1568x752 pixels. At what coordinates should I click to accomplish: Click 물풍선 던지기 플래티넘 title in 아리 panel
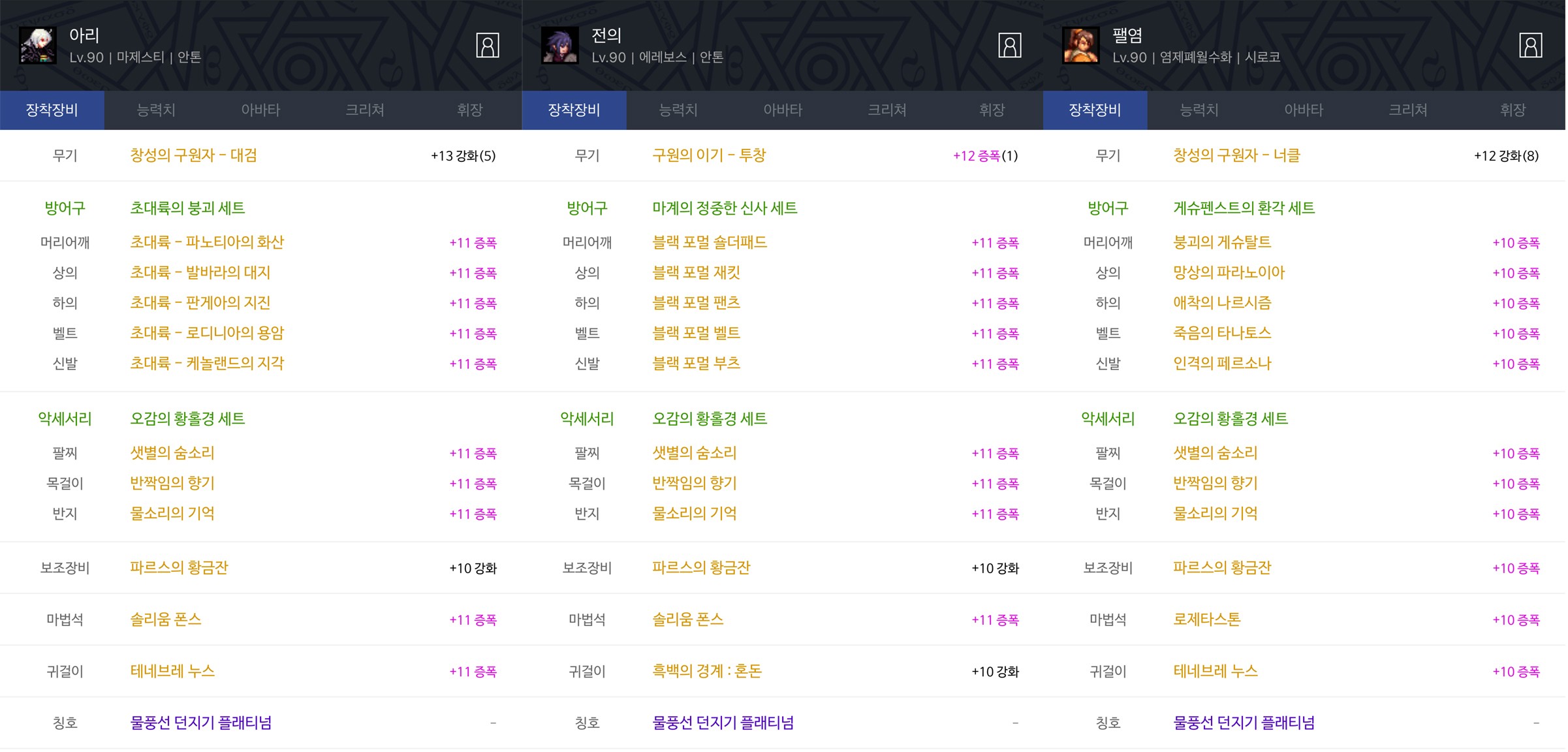tap(201, 723)
